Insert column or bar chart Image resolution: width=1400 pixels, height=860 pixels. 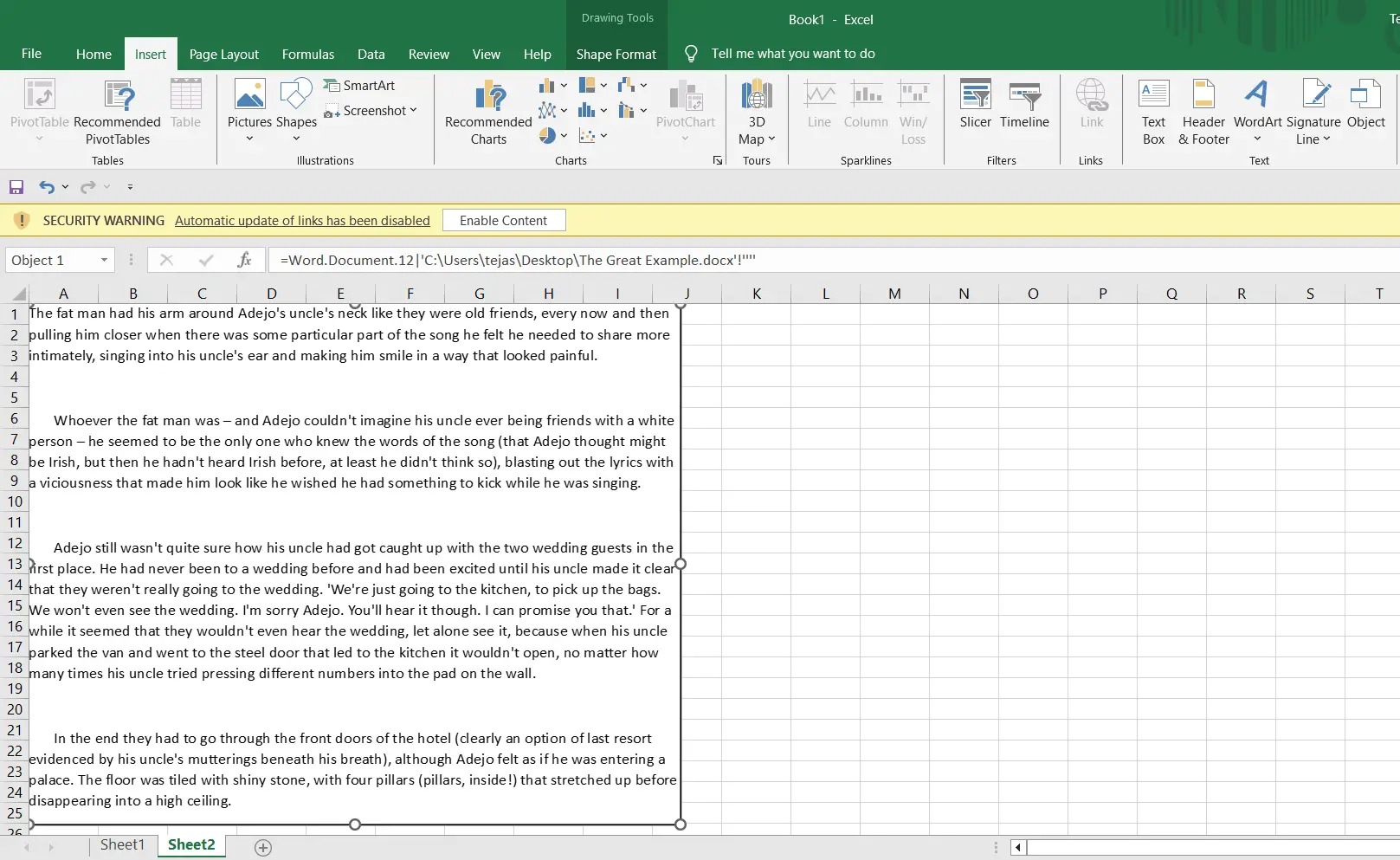[546, 86]
